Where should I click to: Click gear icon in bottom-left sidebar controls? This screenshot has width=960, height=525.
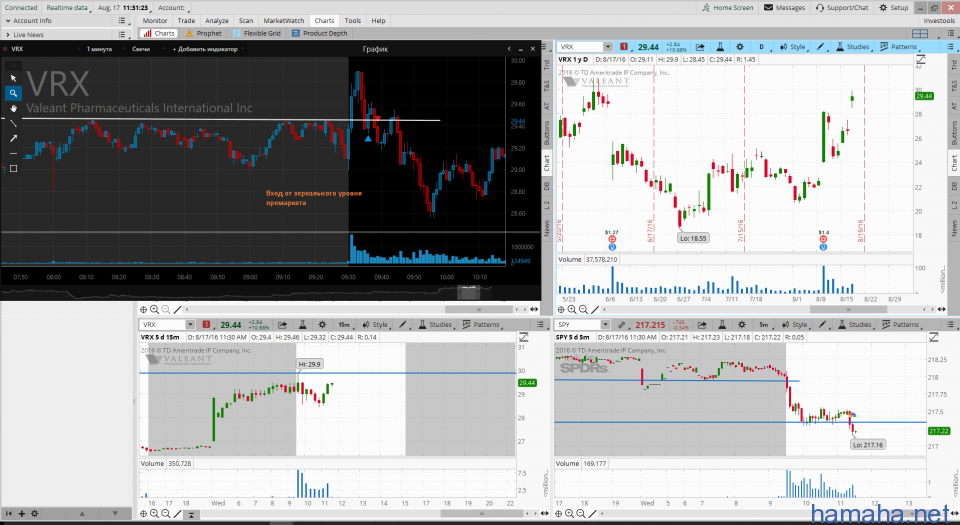(34, 513)
